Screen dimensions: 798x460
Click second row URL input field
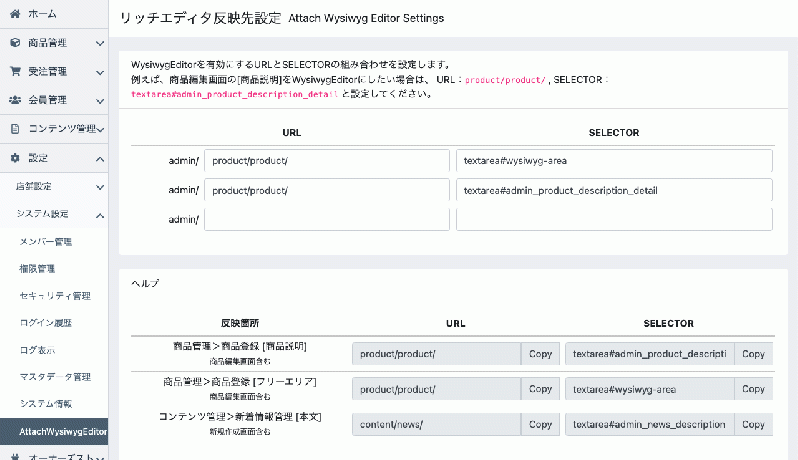click(327, 190)
